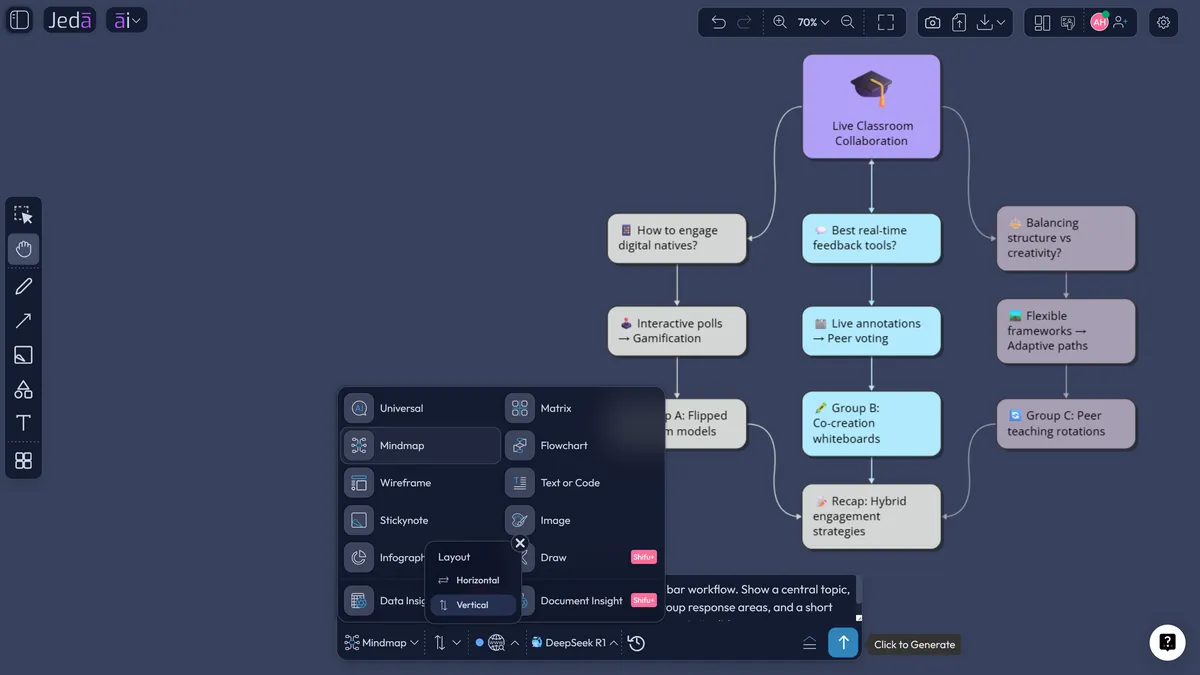The image size is (1200, 675).
Task: Close the Layout popup
Action: pyautogui.click(x=520, y=543)
